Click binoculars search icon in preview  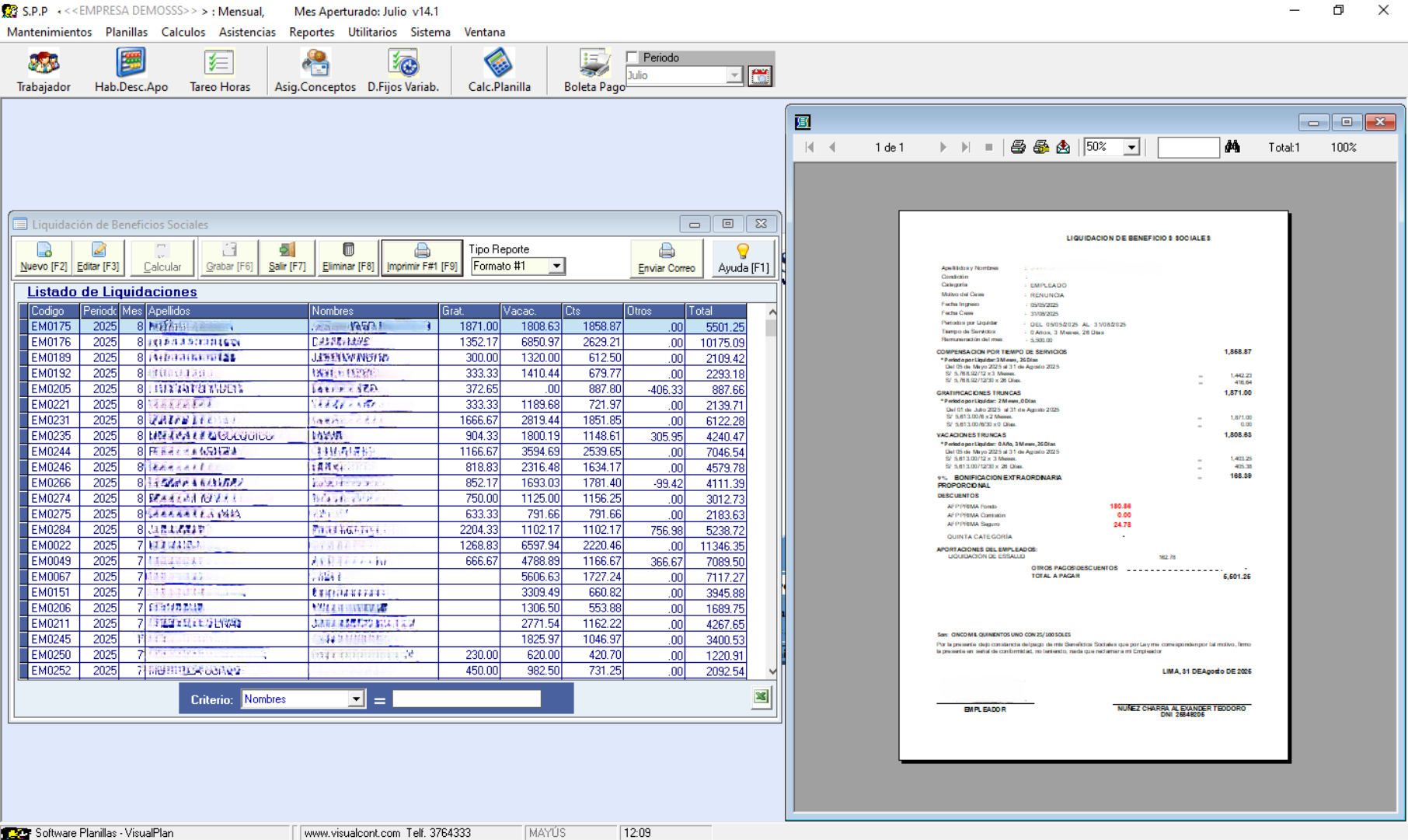tap(1232, 147)
